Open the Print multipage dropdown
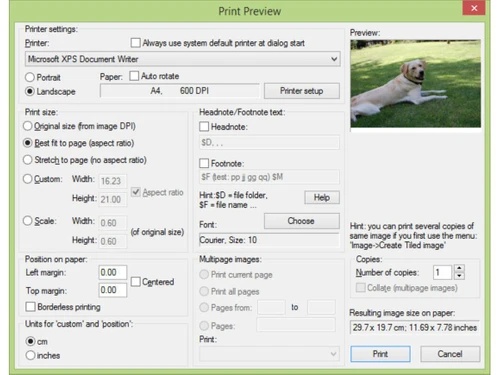The height and width of the screenshot is (375, 500). [x=269, y=354]
